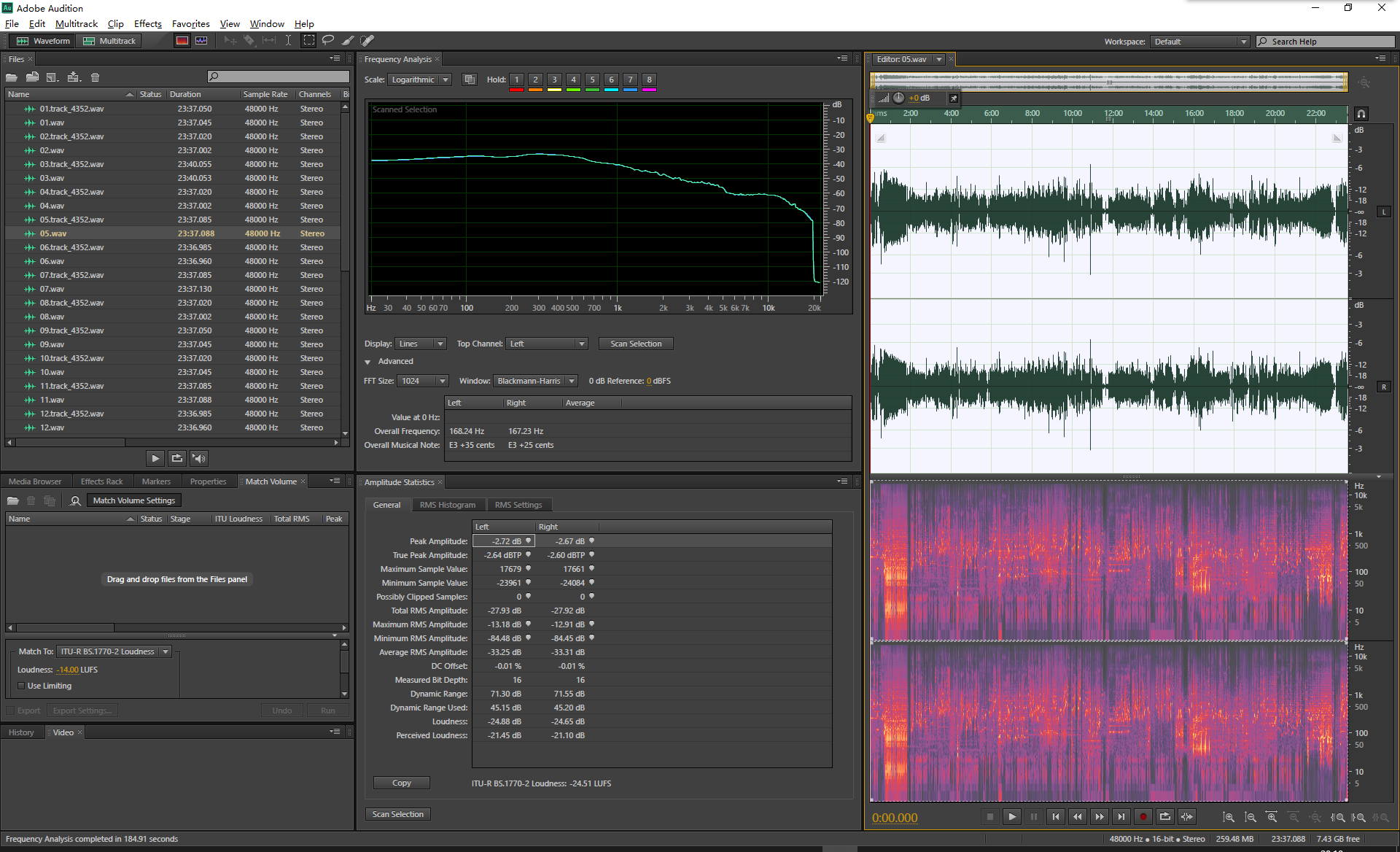Click the Record button in transport

click(1143, 817)
